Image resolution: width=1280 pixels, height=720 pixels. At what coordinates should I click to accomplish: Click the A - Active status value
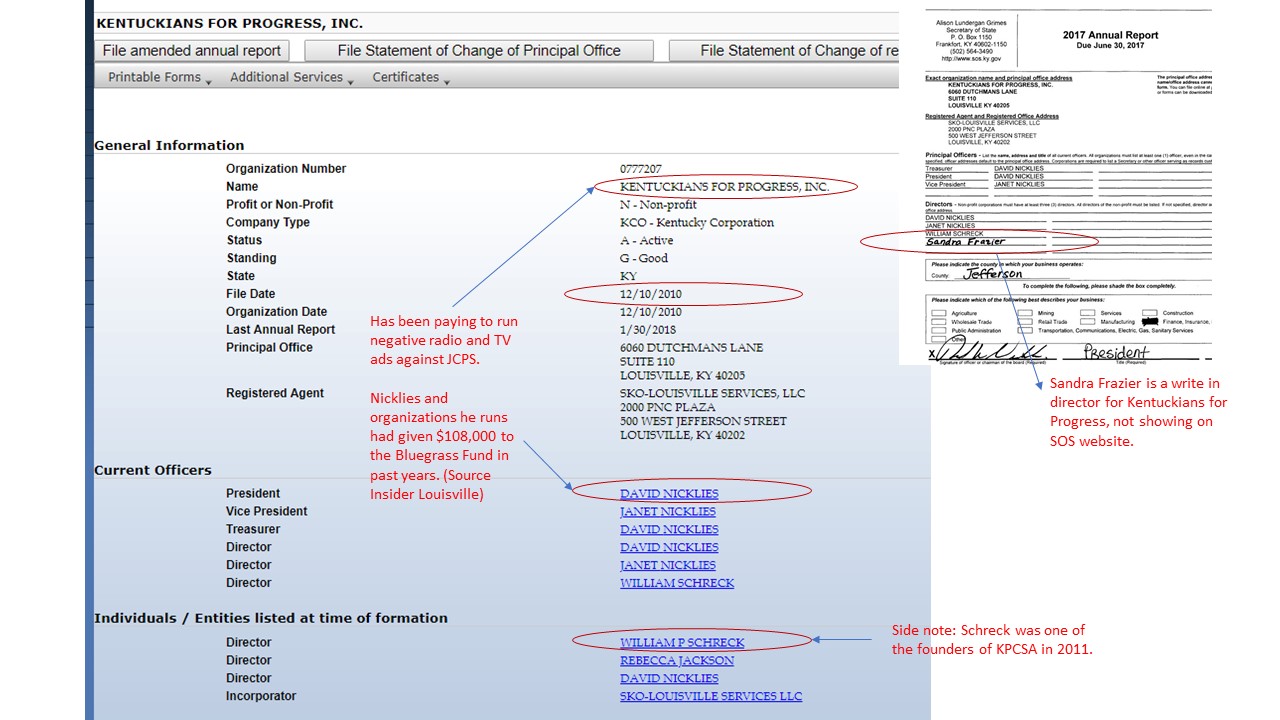(x=647, y=241)
